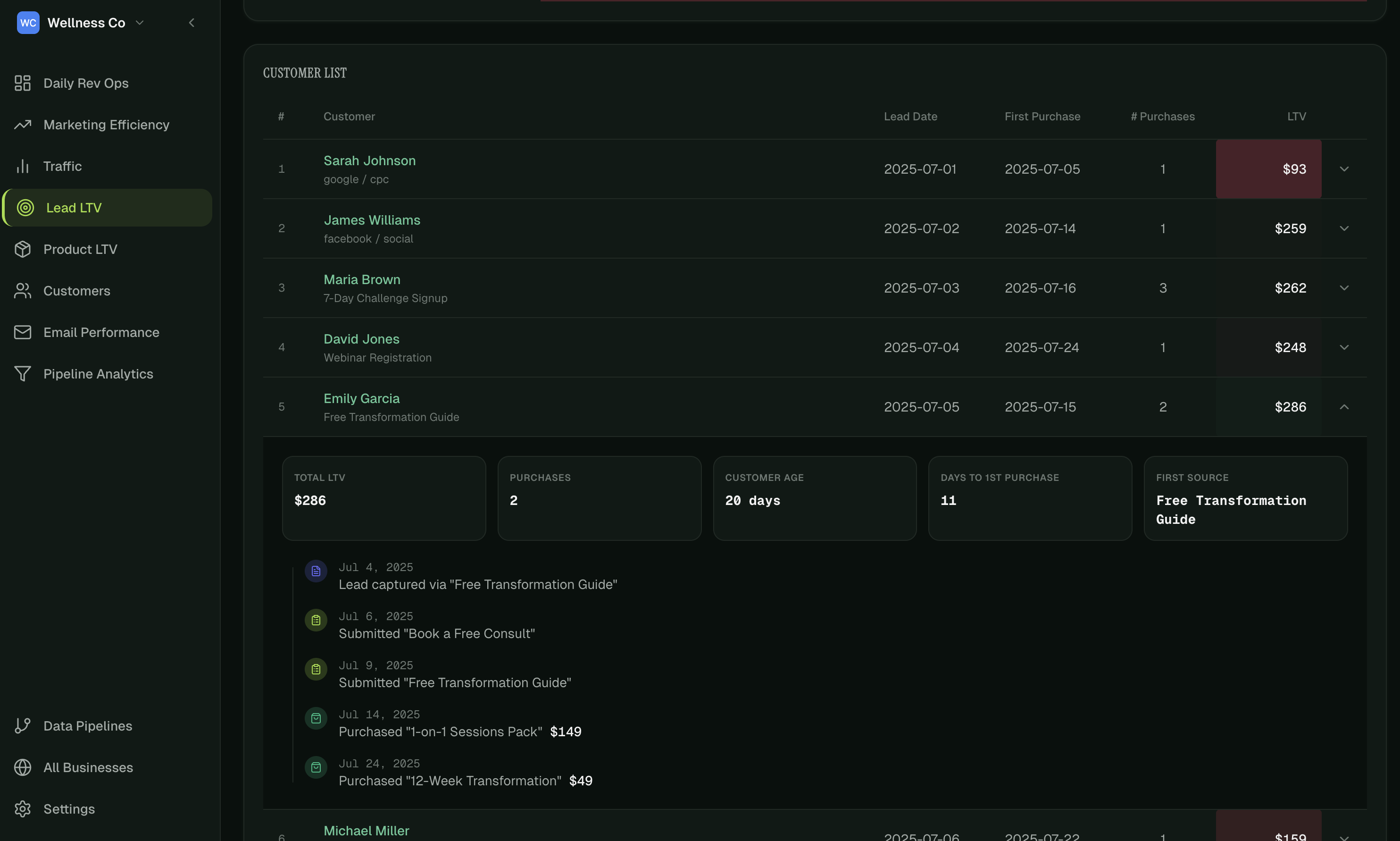
Task: Open Daily Rev Ops page
Action: click(x=107, y=84)
